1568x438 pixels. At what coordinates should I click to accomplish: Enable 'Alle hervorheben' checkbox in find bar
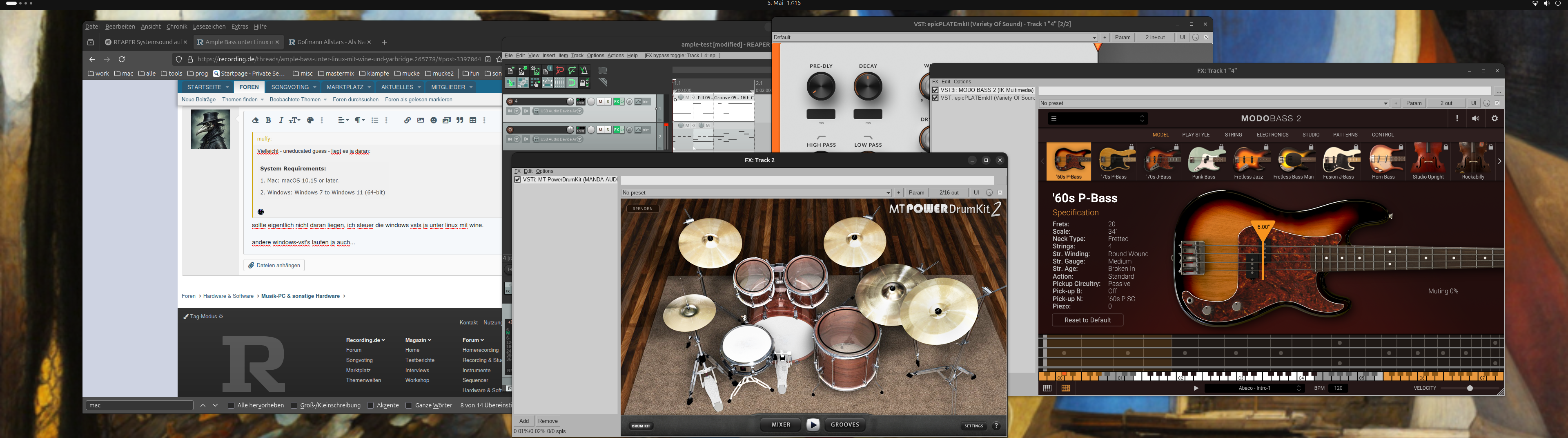[231, 405]
